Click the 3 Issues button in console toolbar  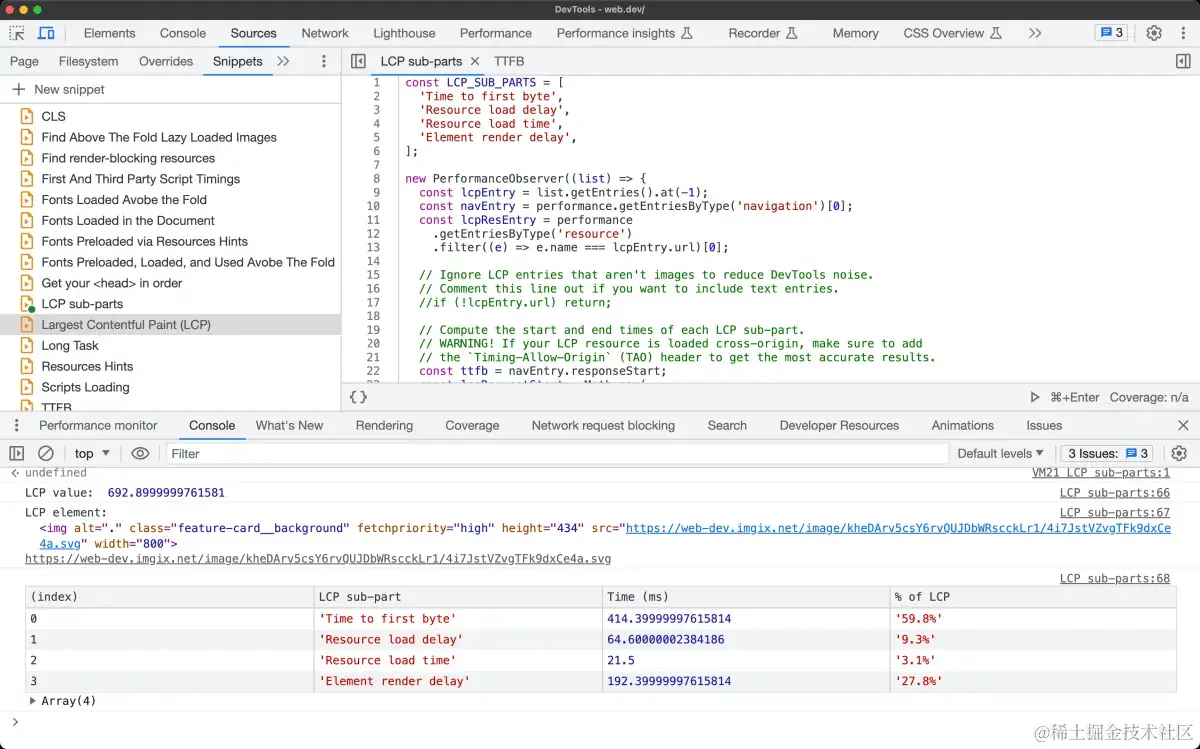point(1109,453)
